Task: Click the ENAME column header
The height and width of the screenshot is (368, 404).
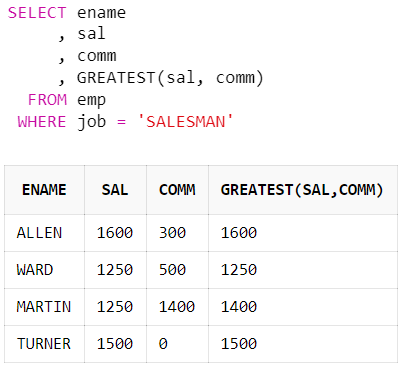Action: coord(44,190)
